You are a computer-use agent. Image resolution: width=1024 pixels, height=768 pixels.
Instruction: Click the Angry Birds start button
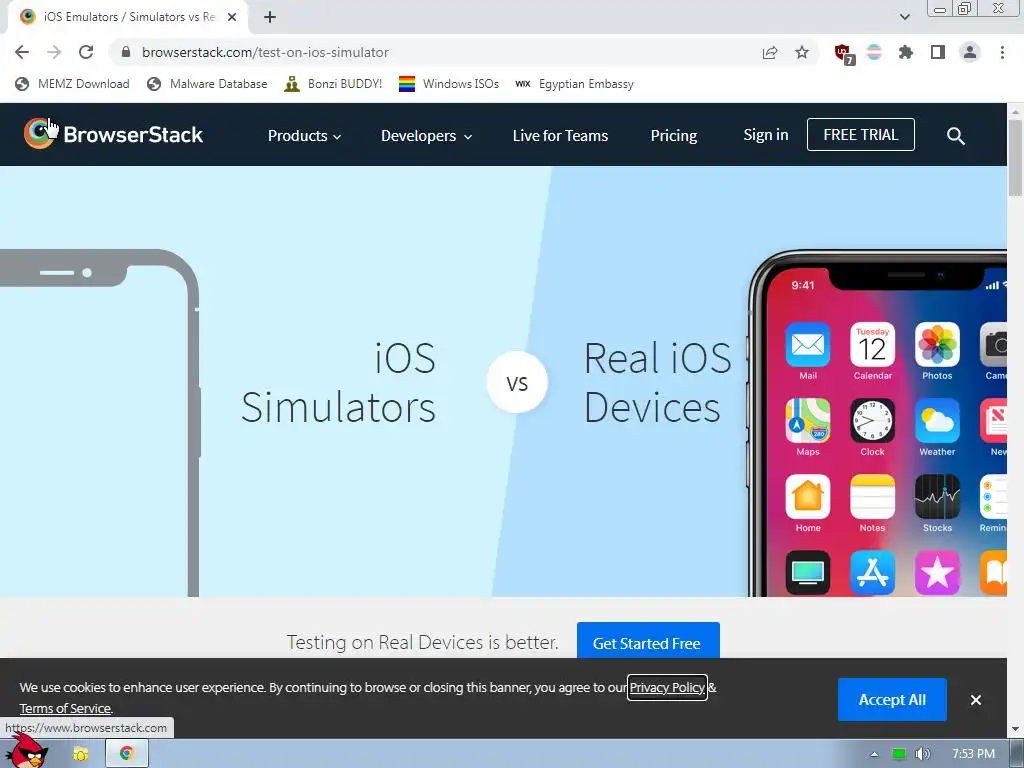pyautogui.click(x=26, y=751)
